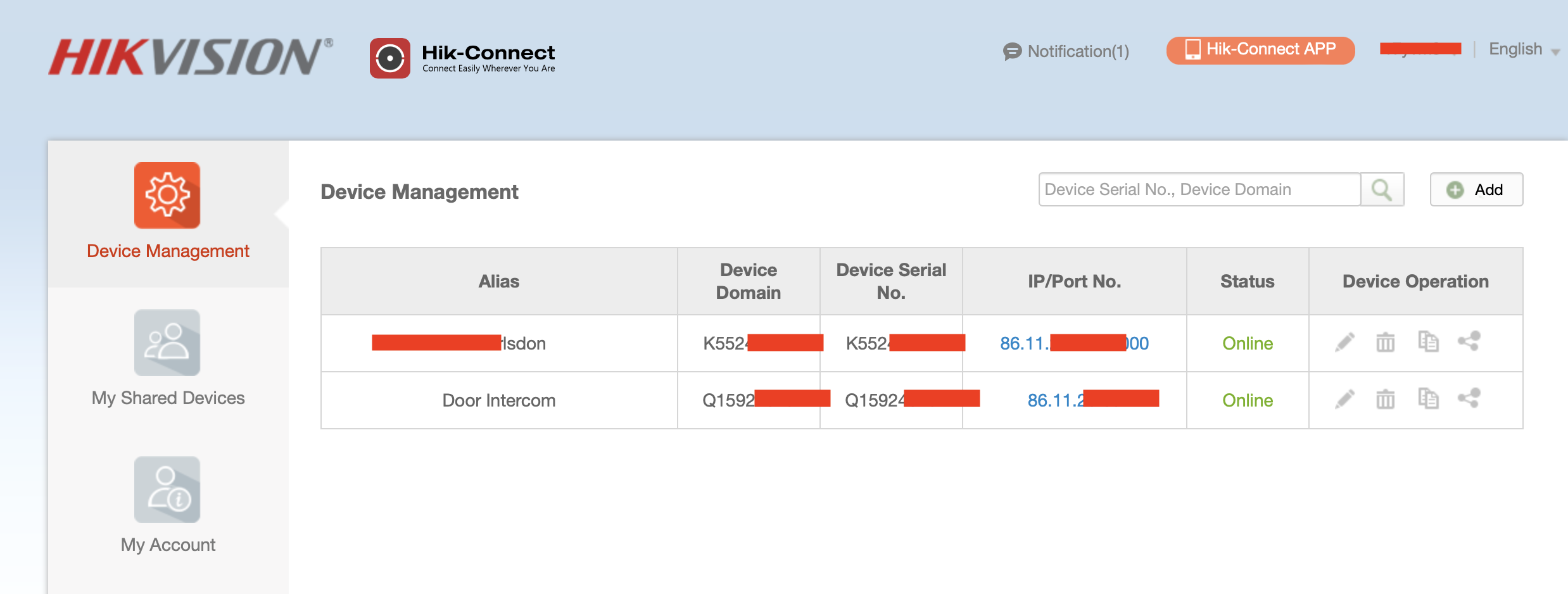Click the Add device button
The width and height of the screenshot is (1568, 594).
(x=1476, y=189)
